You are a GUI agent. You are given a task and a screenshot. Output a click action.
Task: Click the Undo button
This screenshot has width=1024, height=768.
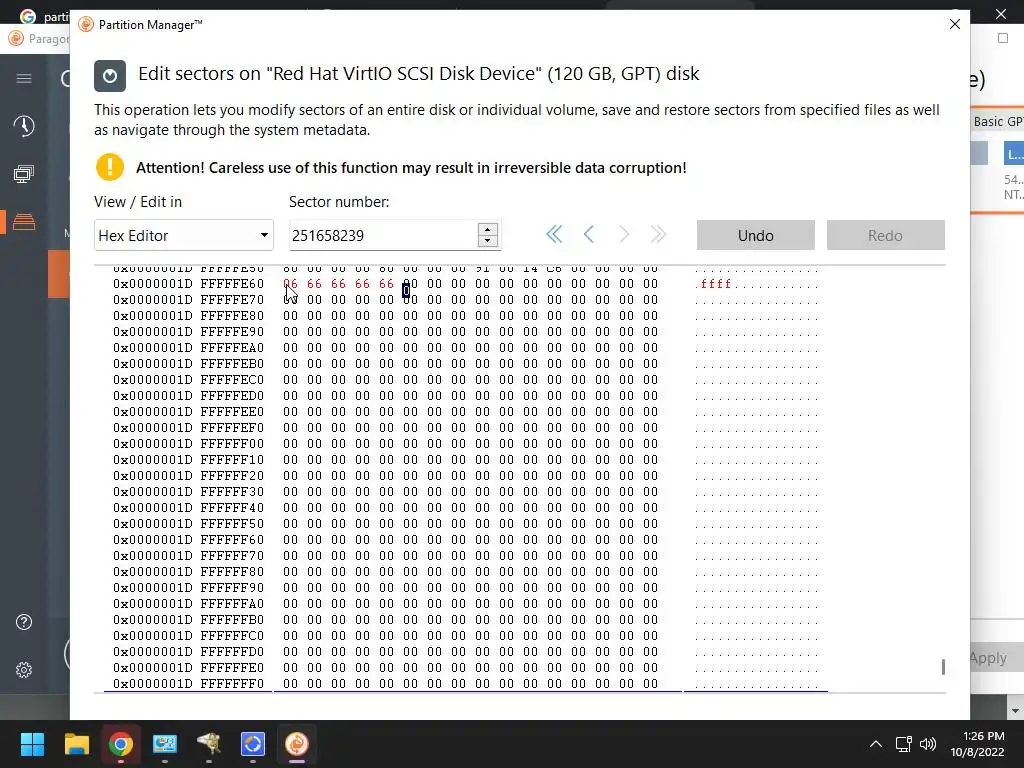click(x=756, y=235)
